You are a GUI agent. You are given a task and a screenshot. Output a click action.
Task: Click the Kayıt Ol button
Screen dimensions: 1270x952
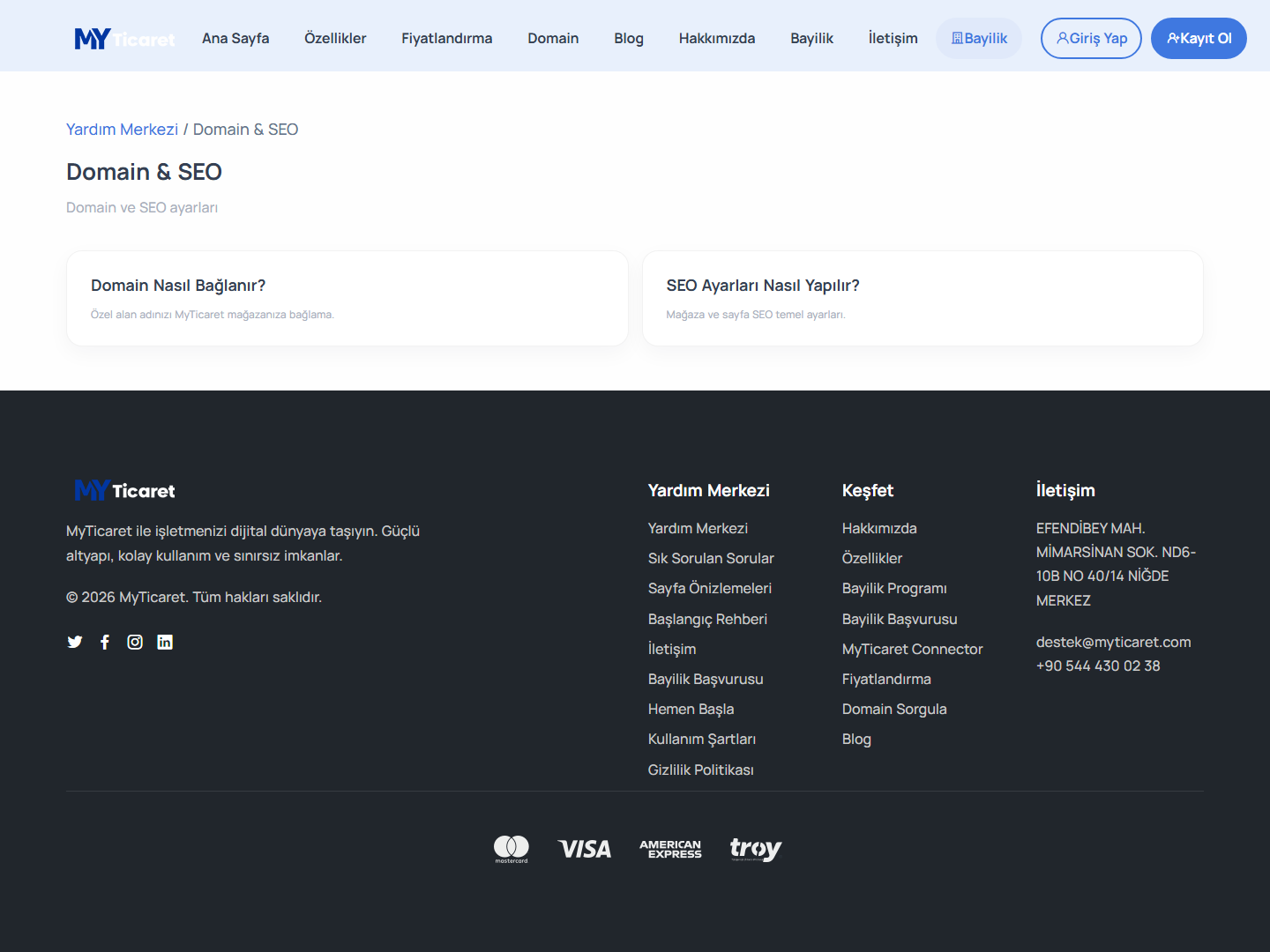click(x=1199, y=39)
